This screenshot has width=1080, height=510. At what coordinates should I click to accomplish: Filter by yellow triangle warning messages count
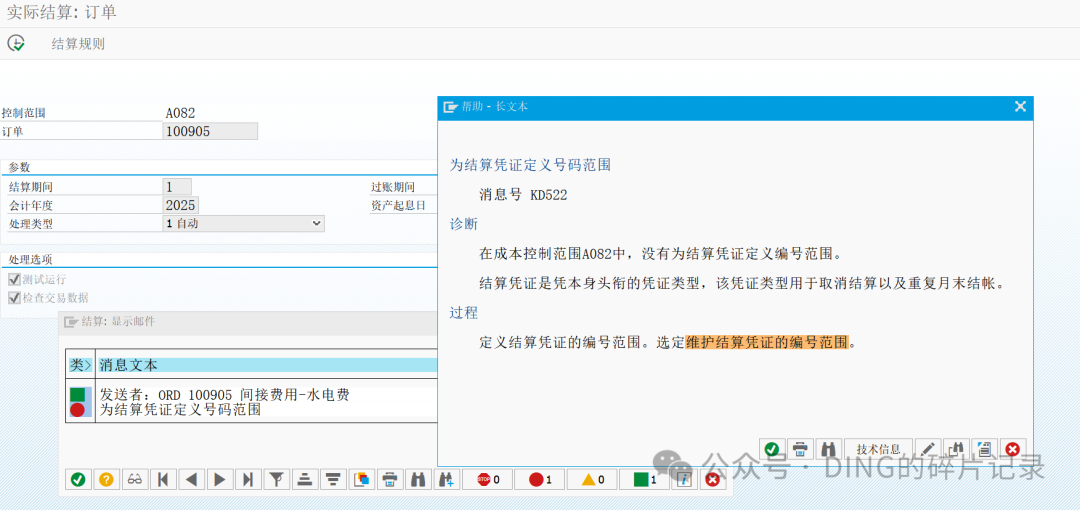tap(592, 479)
